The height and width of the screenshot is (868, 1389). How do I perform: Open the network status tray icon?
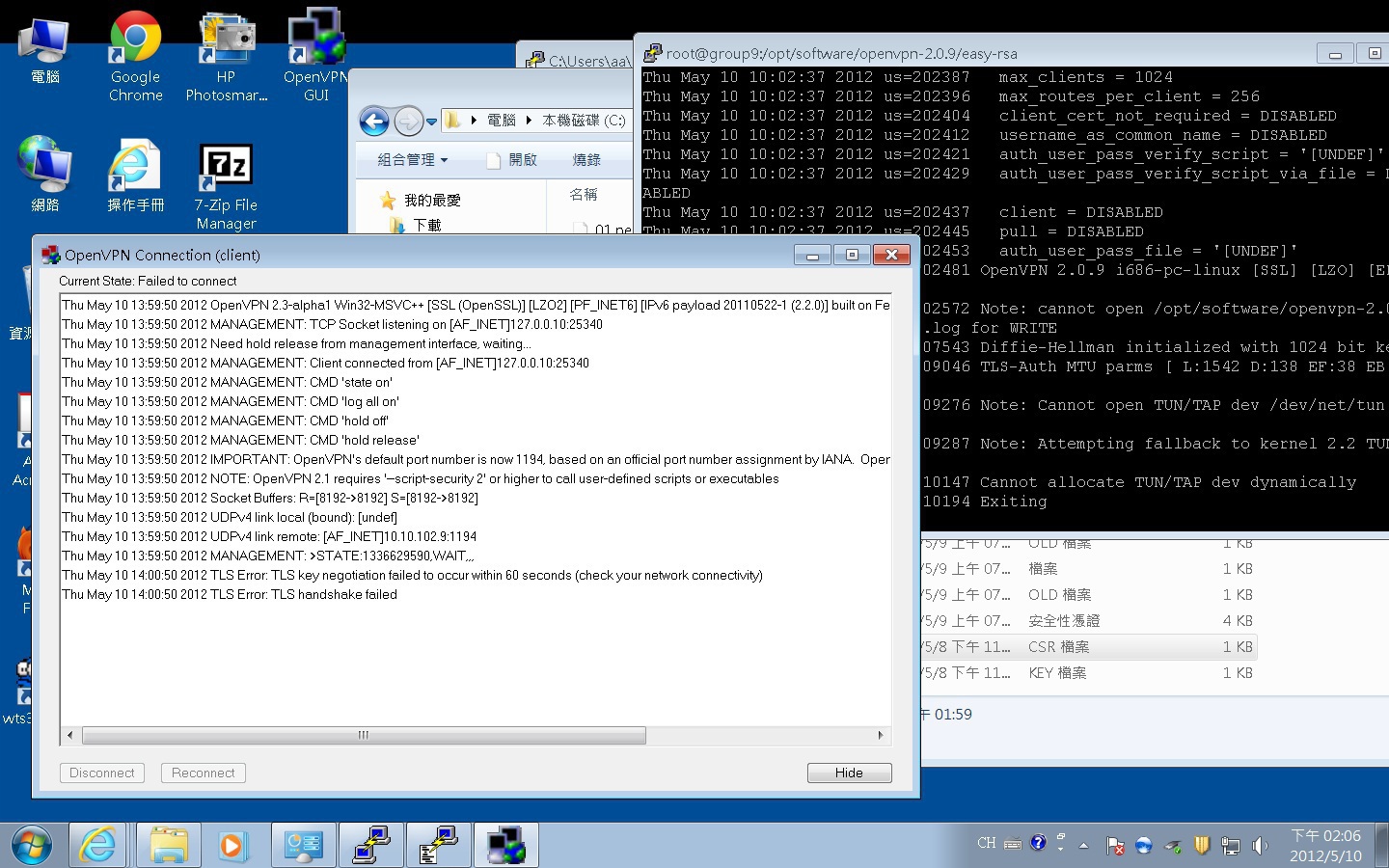click(1231, 846)
